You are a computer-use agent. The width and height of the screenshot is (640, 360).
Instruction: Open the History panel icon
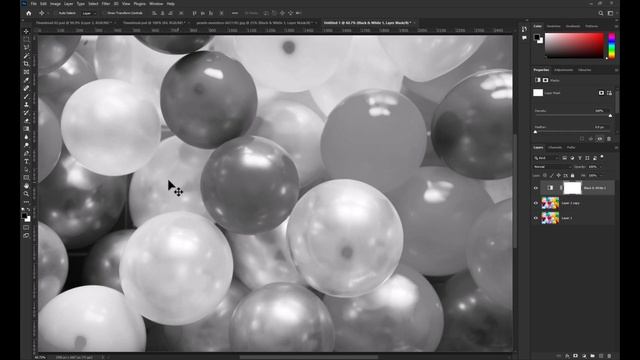click(x=524, y=29)
